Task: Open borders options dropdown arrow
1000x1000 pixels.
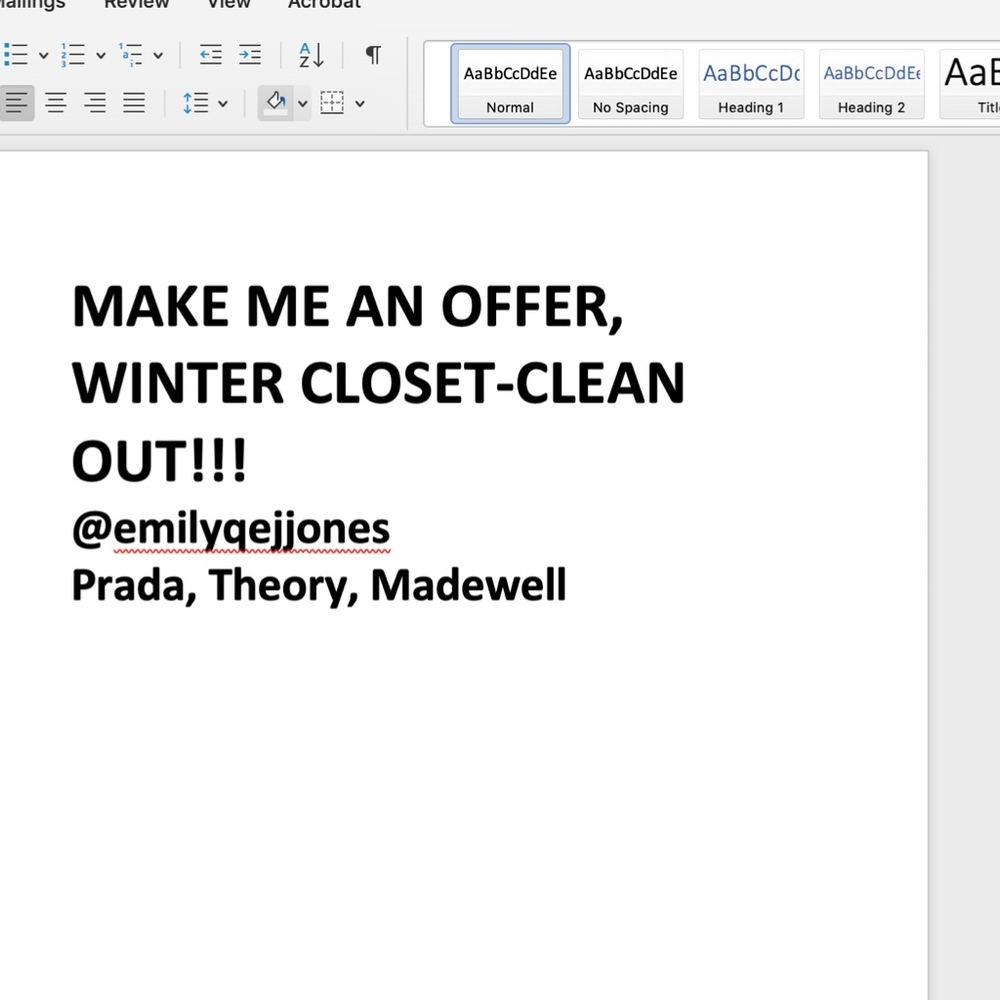Action: tap(360, 103)
